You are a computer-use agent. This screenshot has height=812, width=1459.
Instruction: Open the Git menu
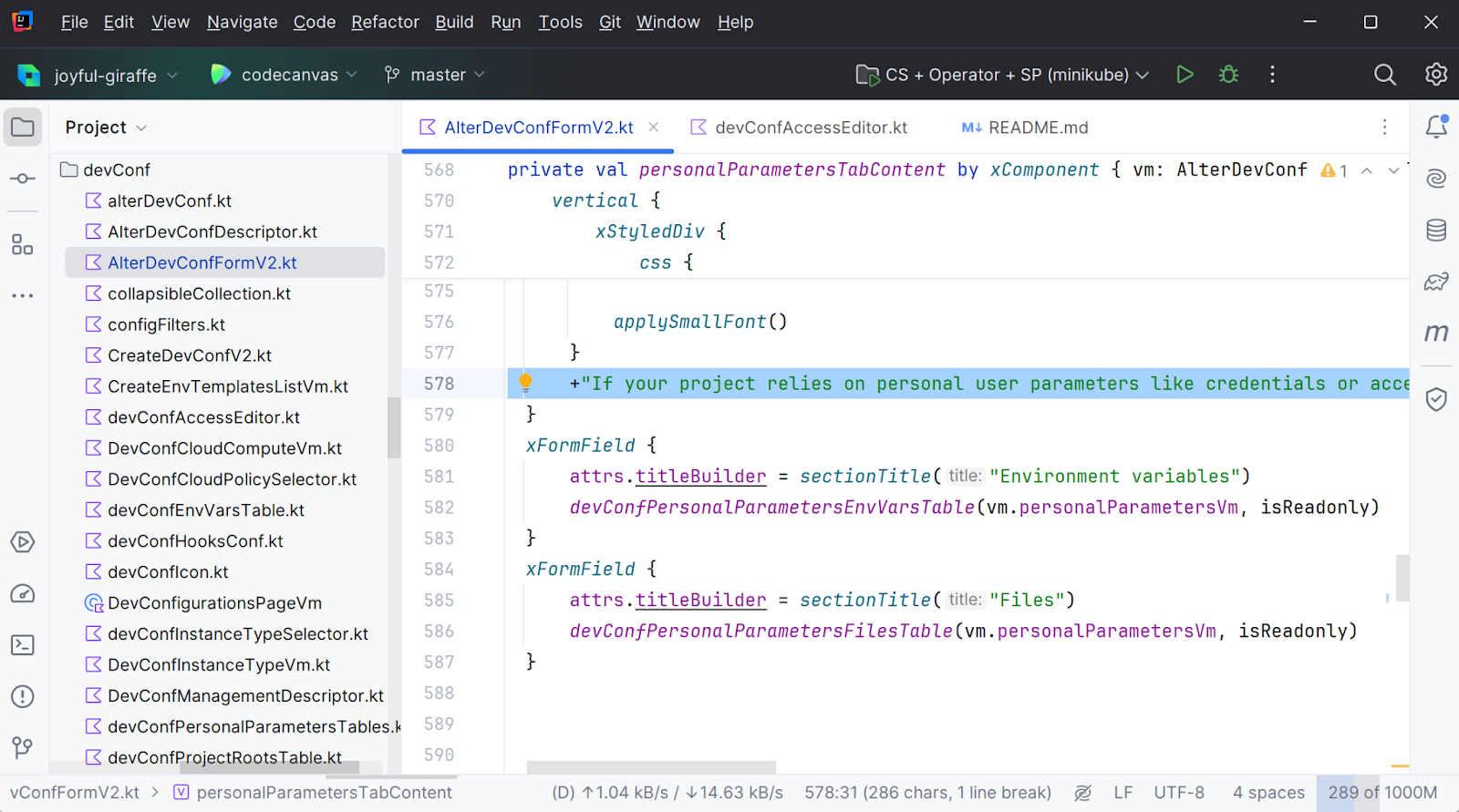(x=610, y=22)
